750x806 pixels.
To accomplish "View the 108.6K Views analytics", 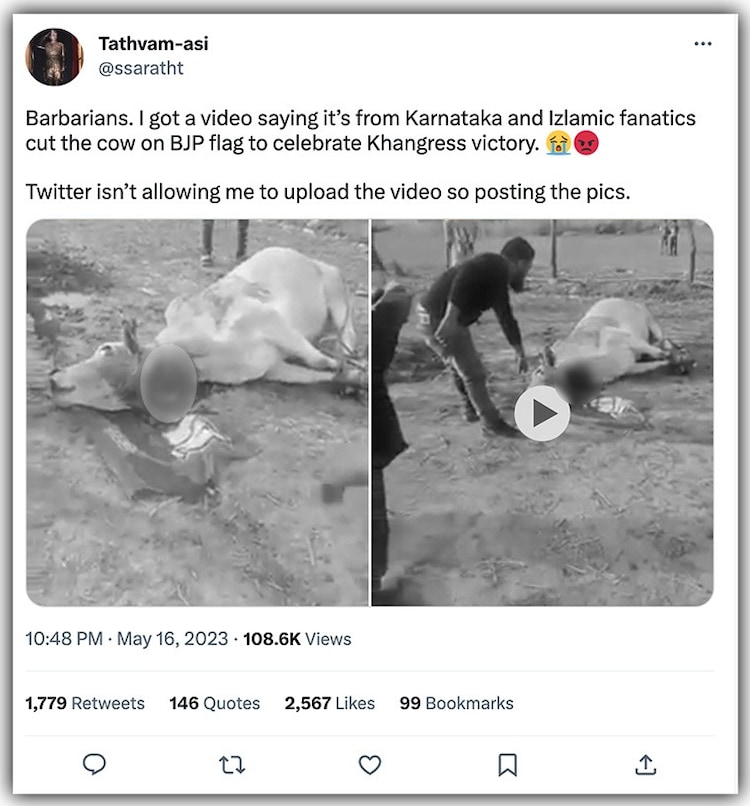I will [297, 639].
